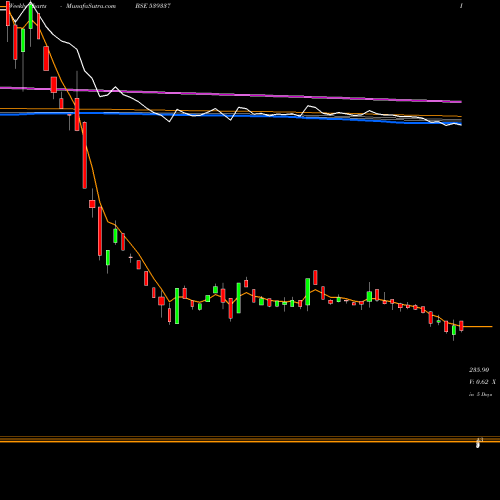Click the 'V: 0.62 X' volume text

click(x=482, y=382)
